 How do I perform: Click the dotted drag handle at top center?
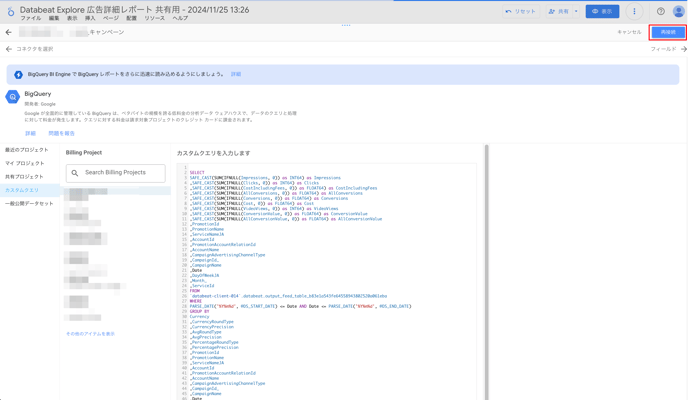tap(346, 25)
